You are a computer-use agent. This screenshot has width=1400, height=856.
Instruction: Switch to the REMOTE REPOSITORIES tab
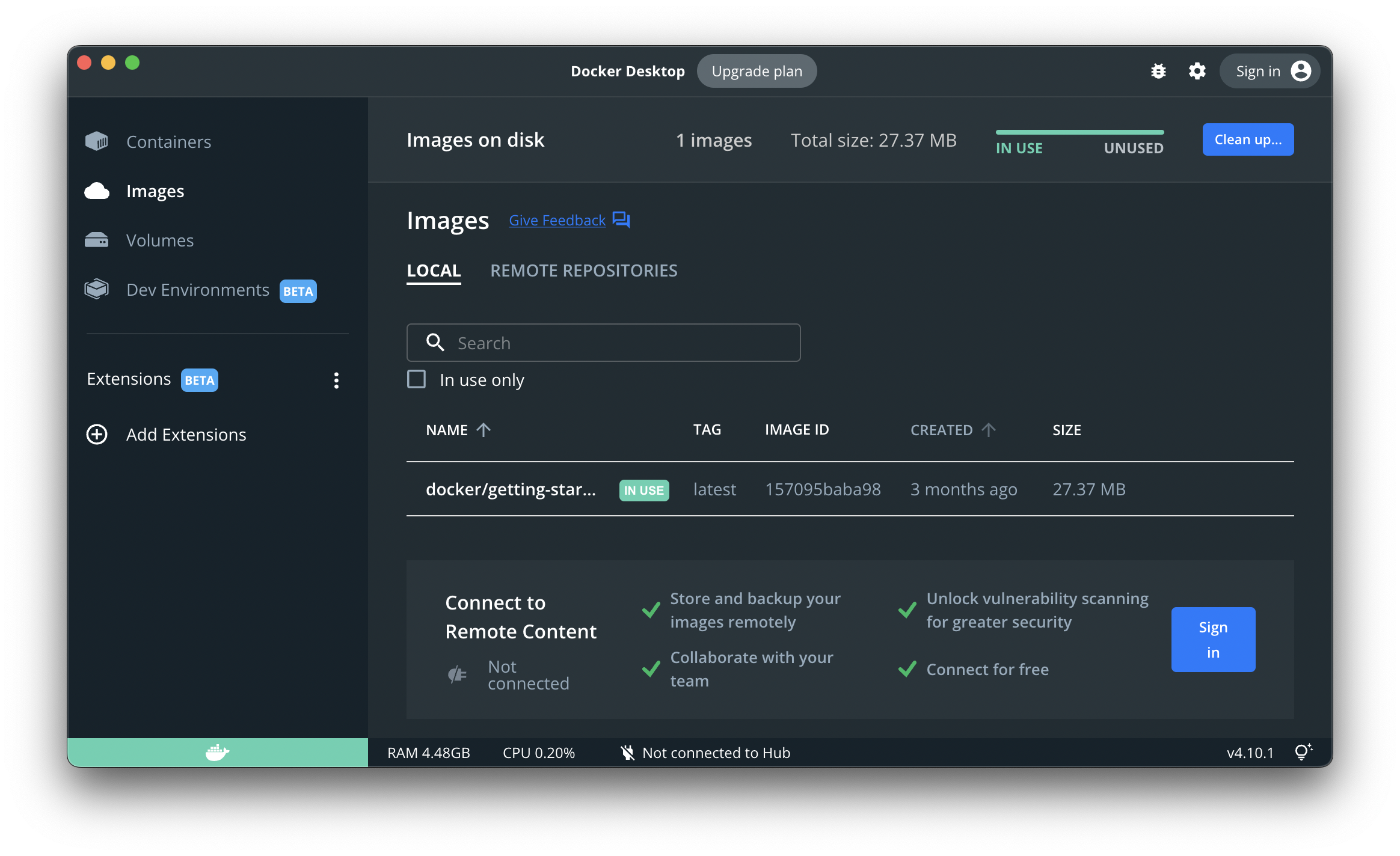583,271
